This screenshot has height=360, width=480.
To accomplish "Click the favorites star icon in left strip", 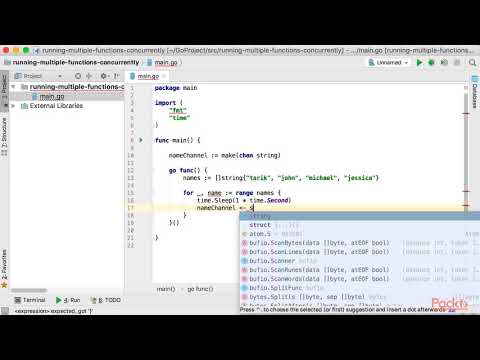I will tap(4, 285).
